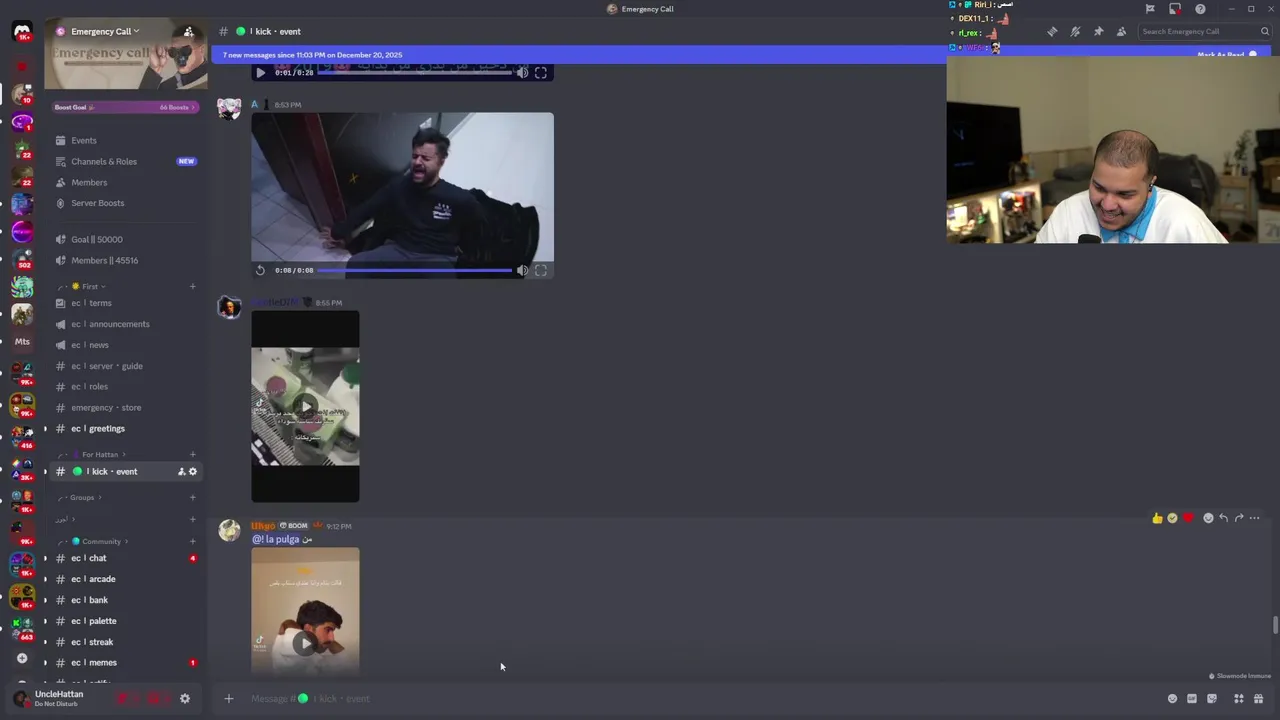Click the chat scrollbar thumb

[1275, 626]
